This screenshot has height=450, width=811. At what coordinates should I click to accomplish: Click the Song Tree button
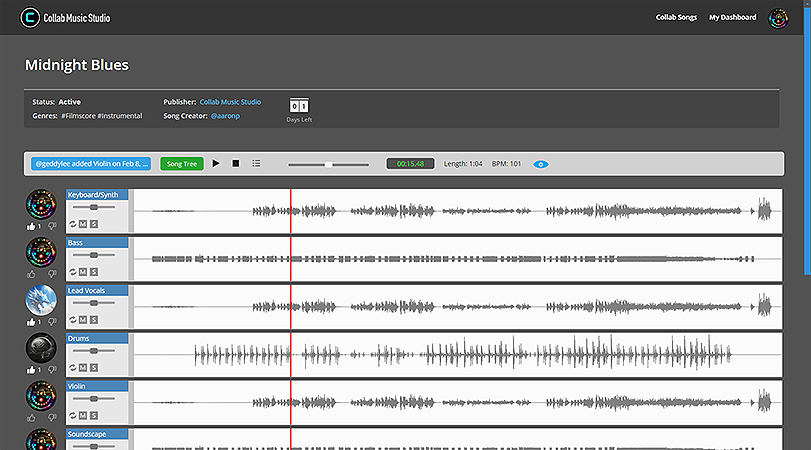tap(182, 164)
